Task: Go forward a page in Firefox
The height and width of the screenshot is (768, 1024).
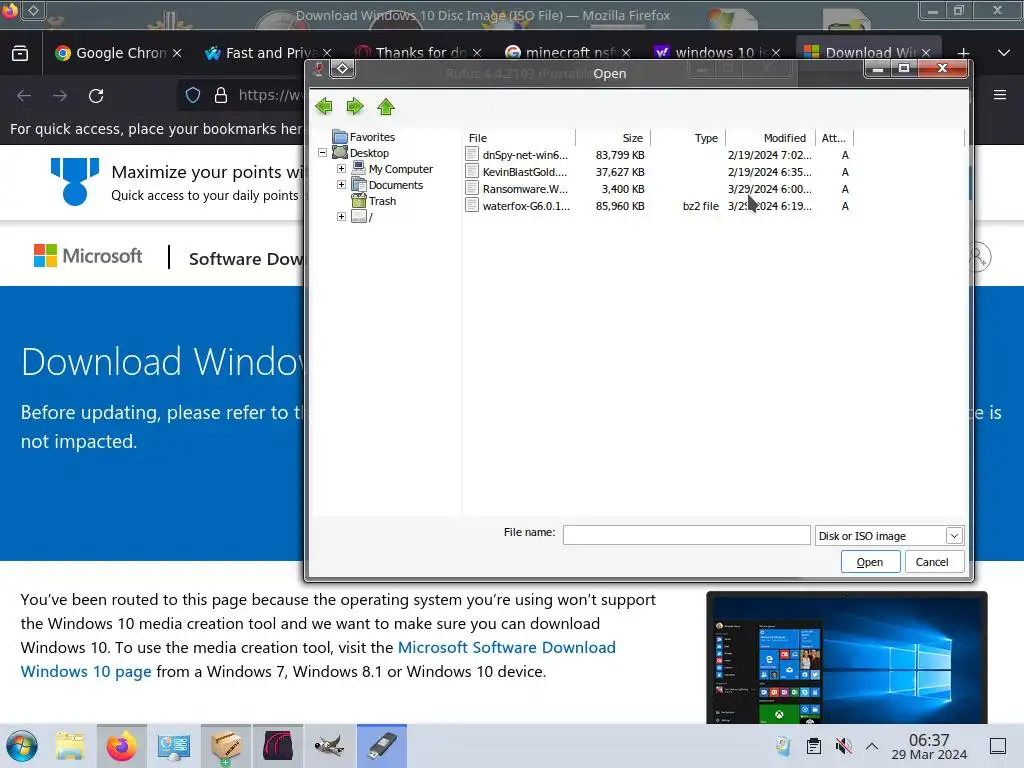Action: tap(60, 96)
